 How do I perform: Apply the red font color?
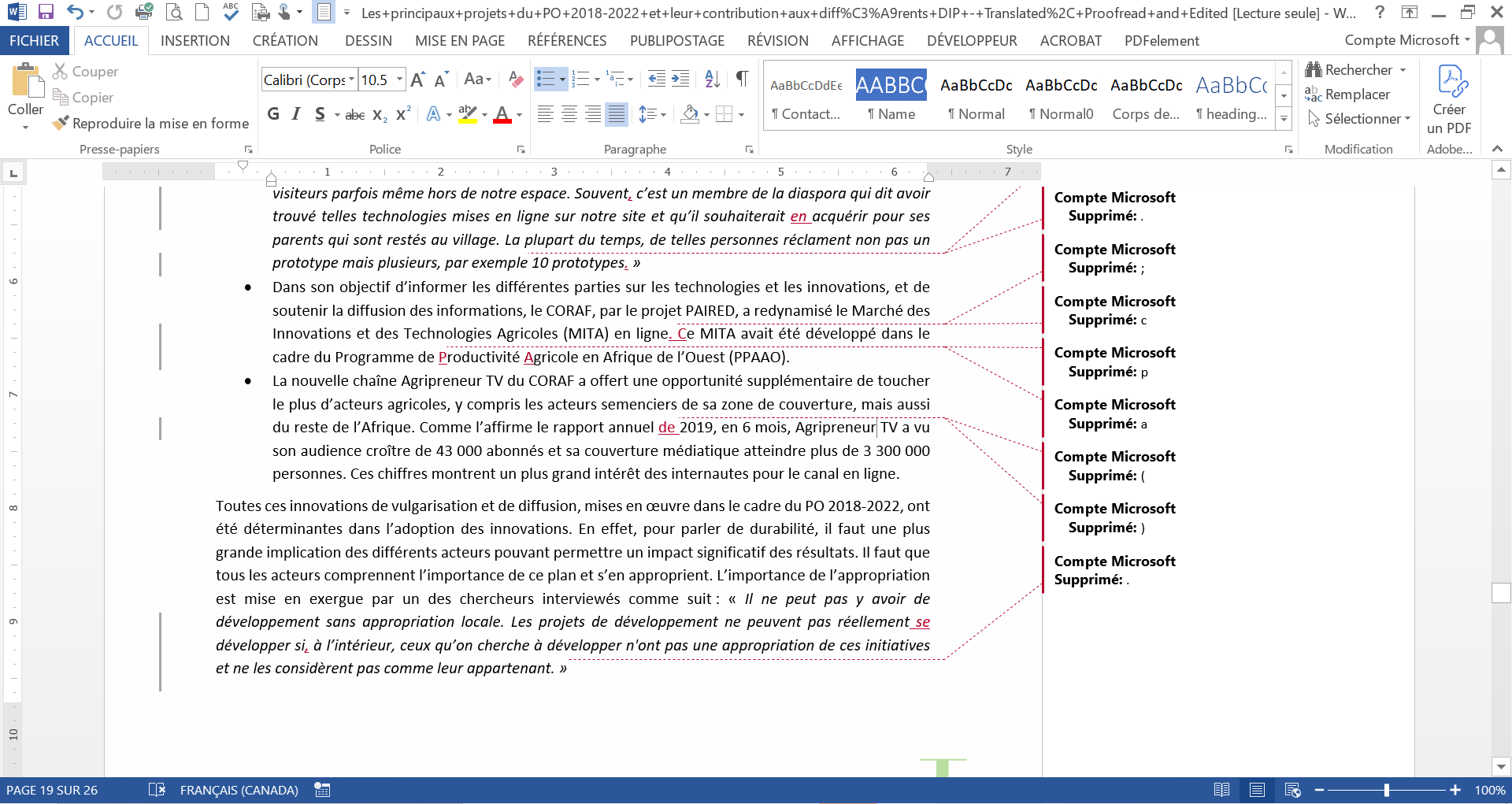pyautogui.click(x=502, y=115)
